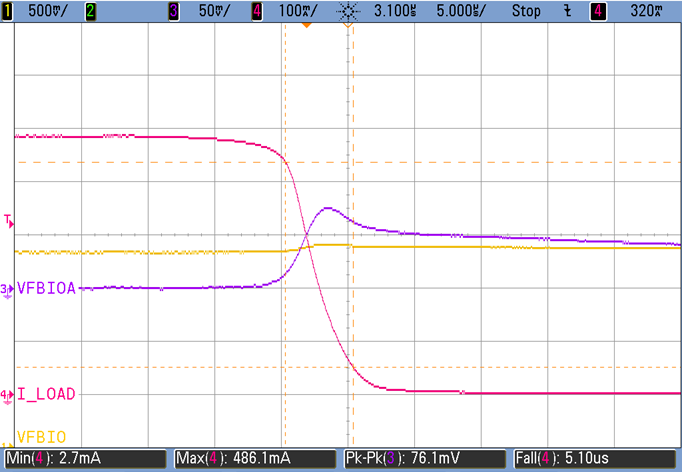Click the channel 3 ground level marker
Screen dimensions: 682x472
7,291
